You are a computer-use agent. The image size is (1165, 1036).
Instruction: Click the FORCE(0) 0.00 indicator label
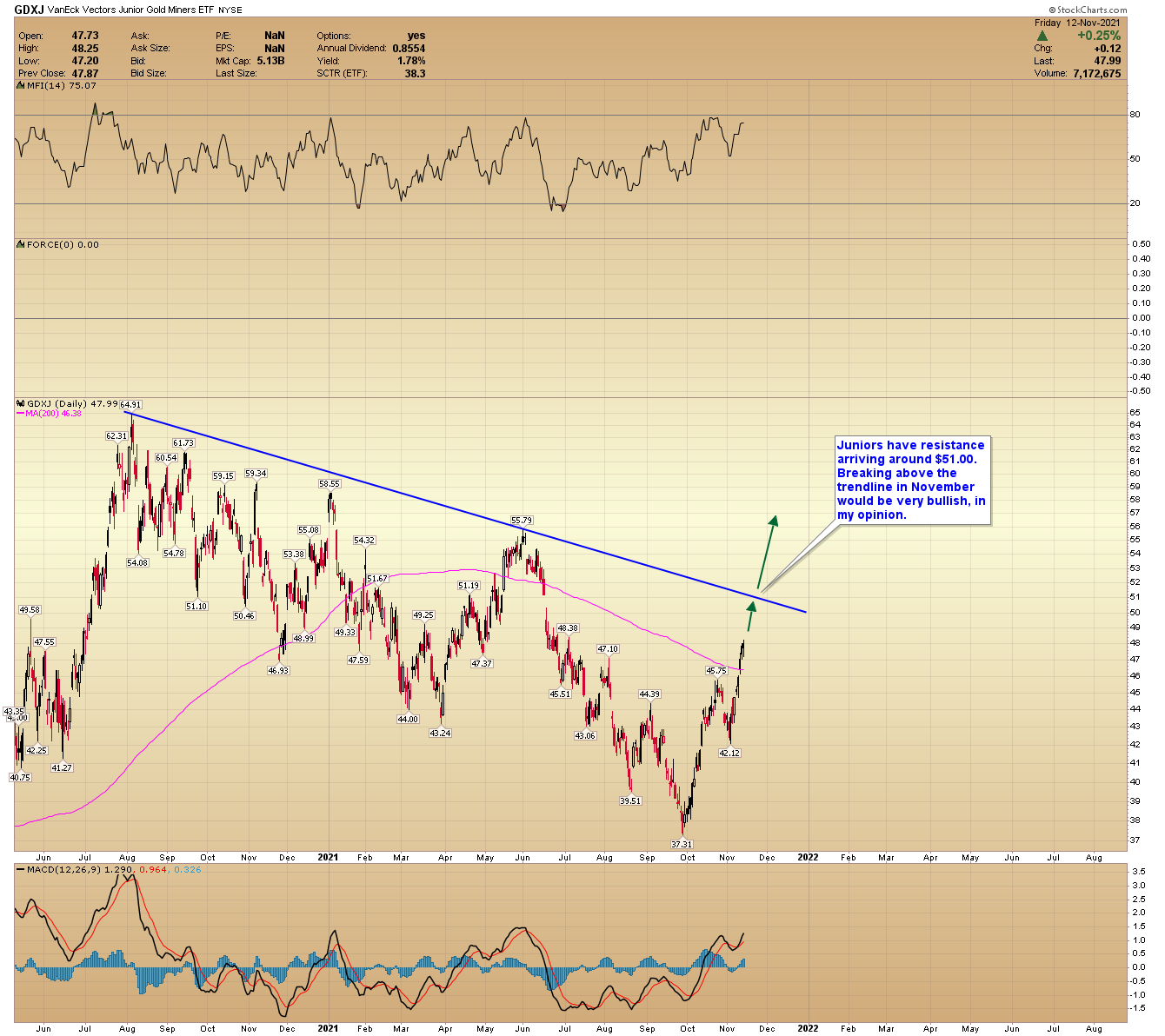click(63, 244)
